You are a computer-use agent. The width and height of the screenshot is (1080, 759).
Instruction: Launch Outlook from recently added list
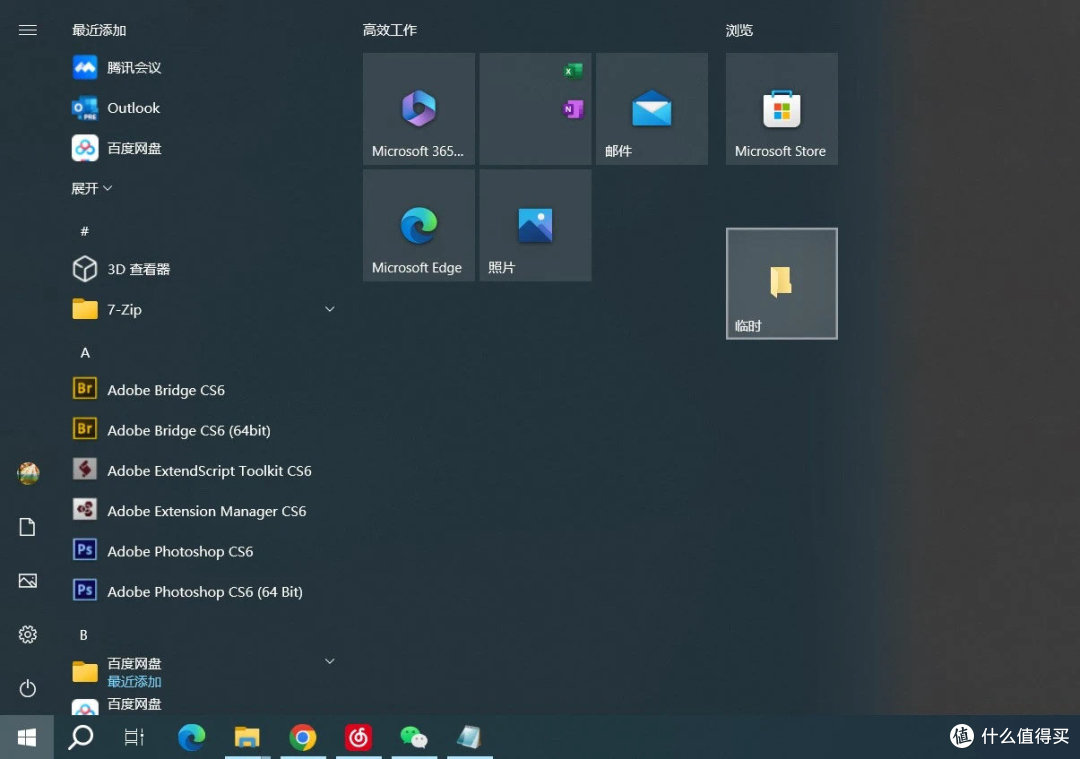point(203,108)
